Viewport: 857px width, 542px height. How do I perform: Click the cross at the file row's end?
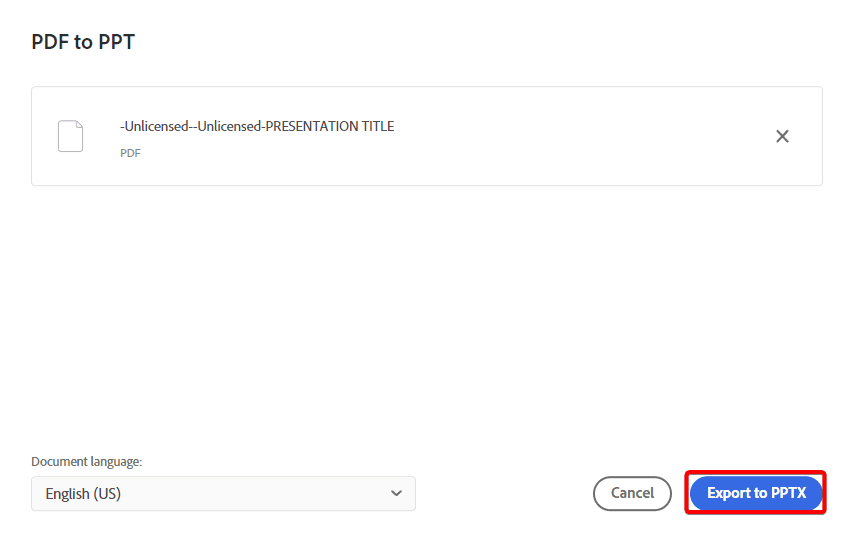(782, 136)
